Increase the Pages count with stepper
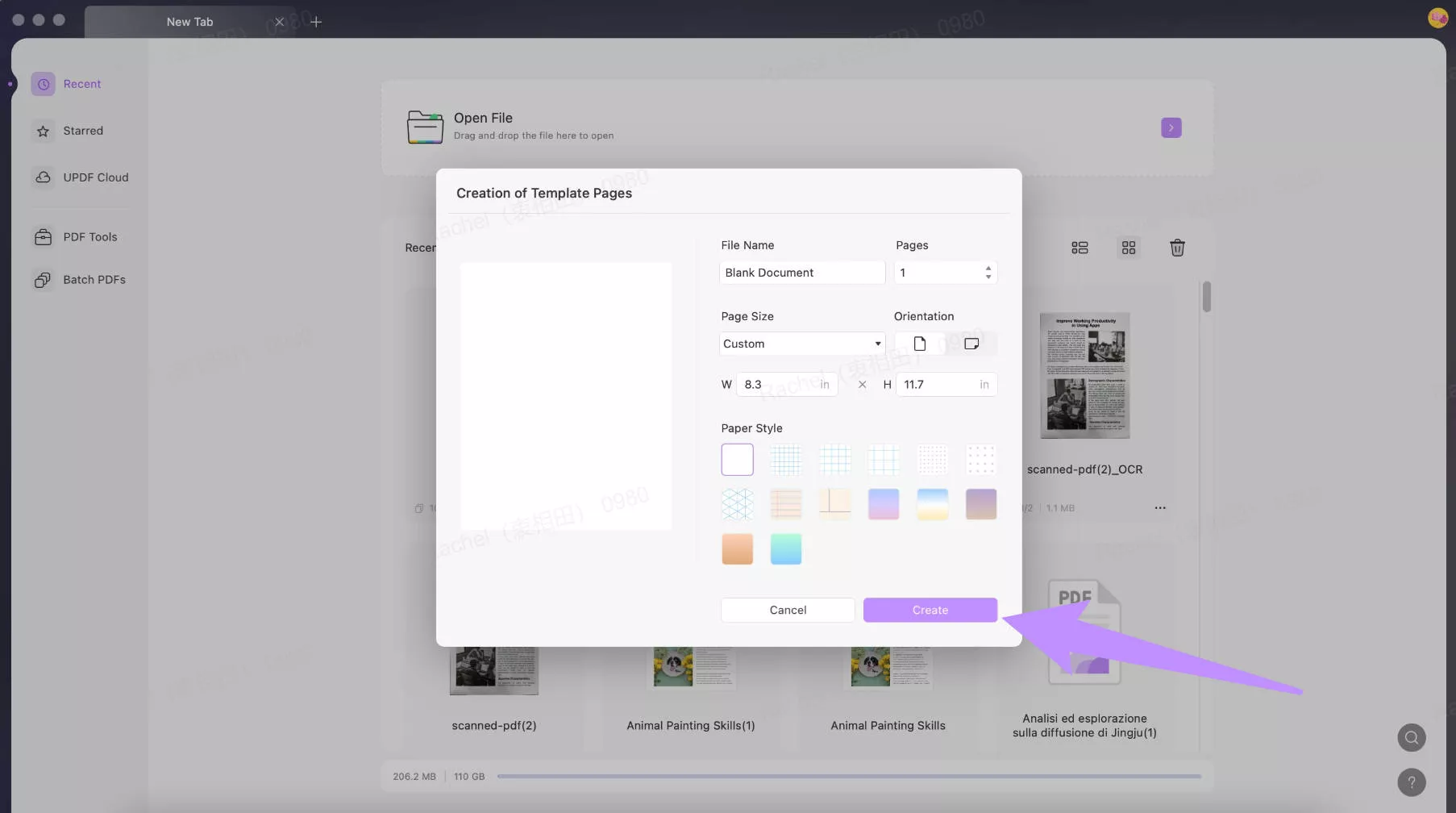The image size is (1456, 813). point(988,268)
